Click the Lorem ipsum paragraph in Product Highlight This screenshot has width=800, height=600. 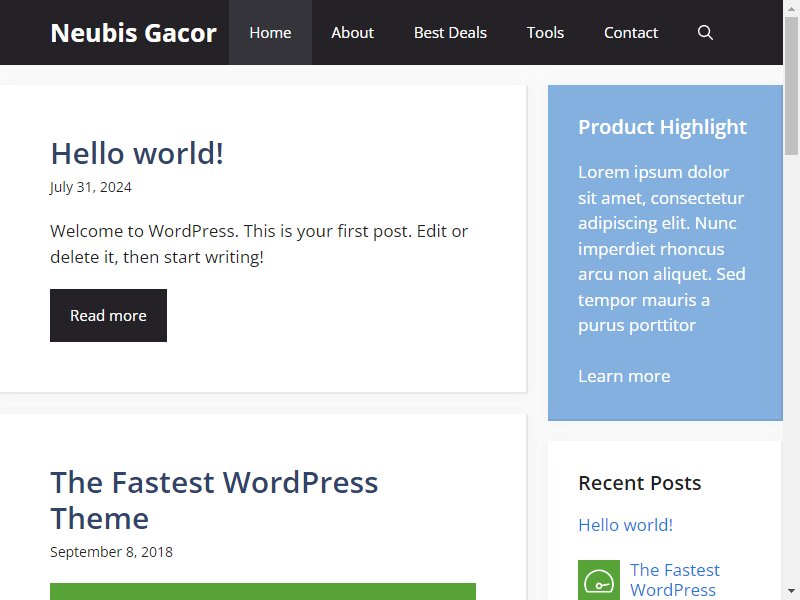click(662, 248)
